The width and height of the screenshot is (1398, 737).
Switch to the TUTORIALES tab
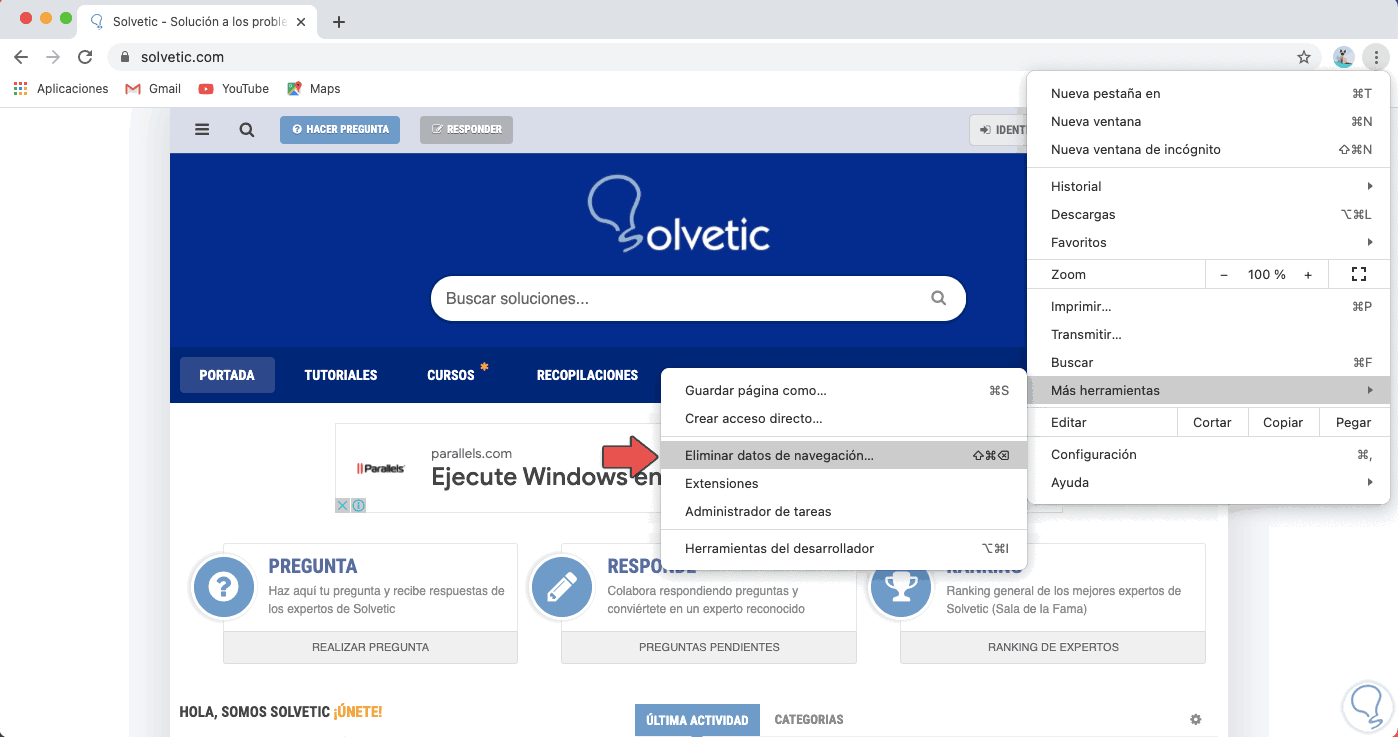pyautogui.click(x=341, y=375)
